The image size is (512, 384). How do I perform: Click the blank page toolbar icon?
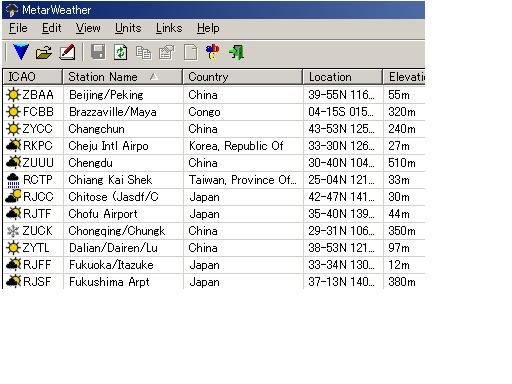pos(190,53)
